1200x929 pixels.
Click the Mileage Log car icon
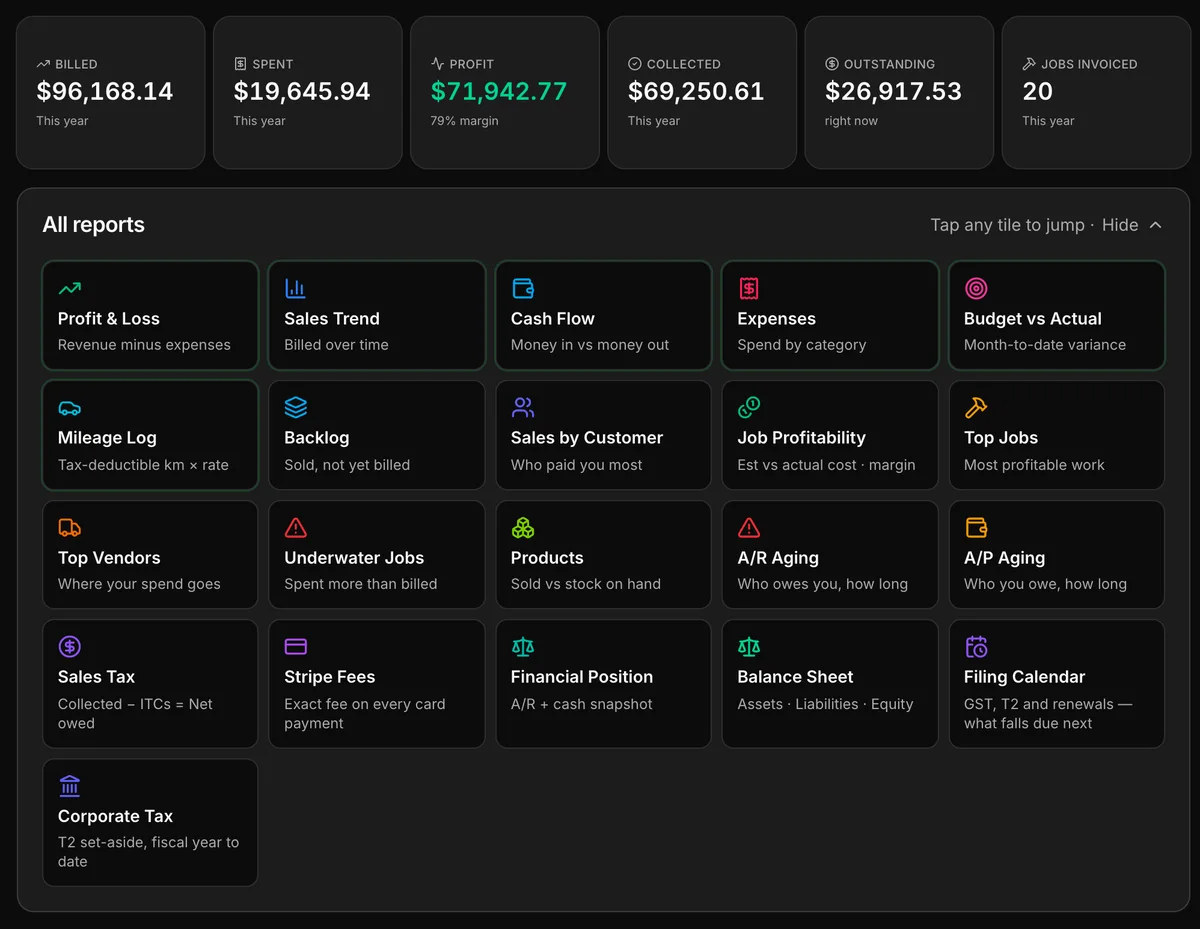click(x=70, y=408)
